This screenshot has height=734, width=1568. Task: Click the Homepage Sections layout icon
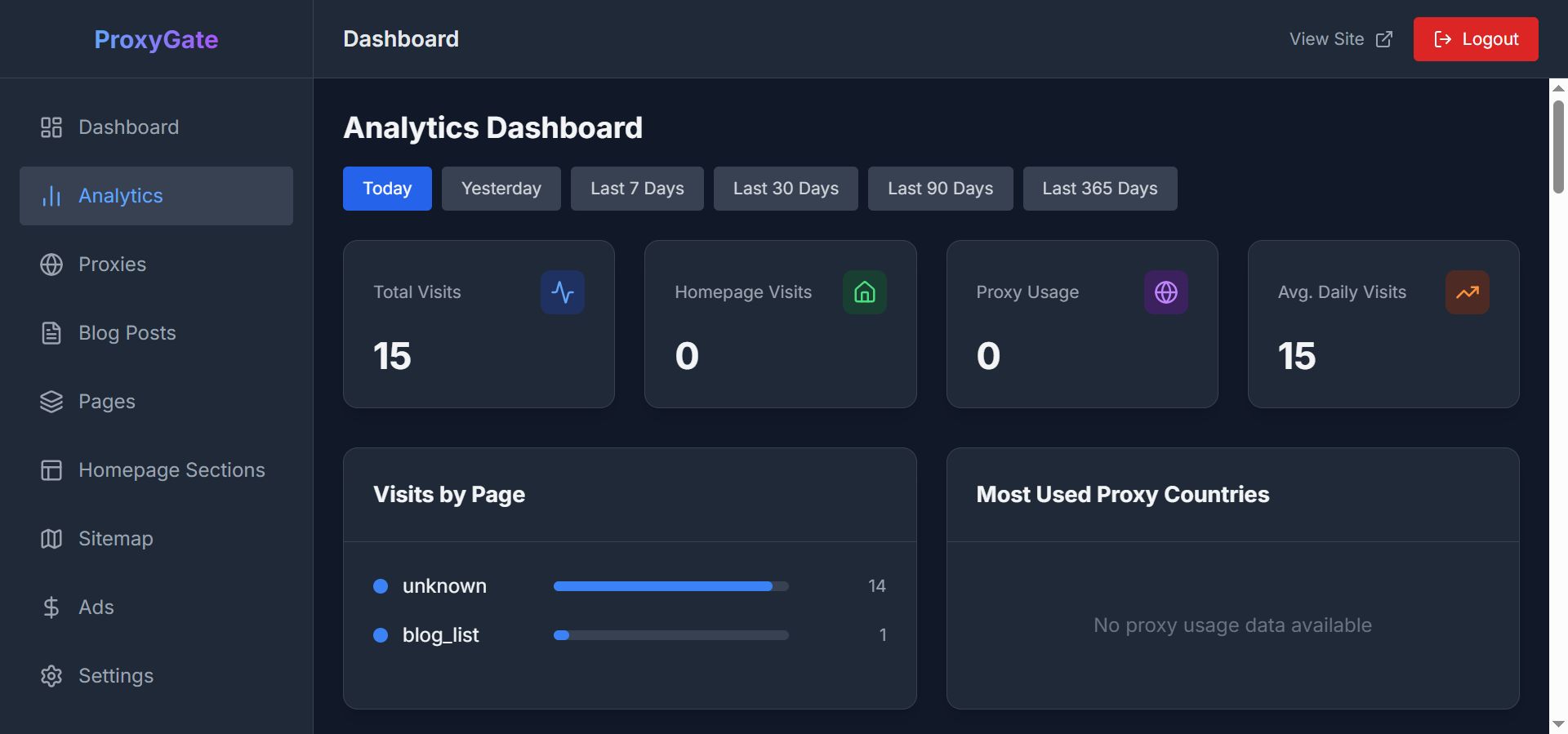point(51,470)
